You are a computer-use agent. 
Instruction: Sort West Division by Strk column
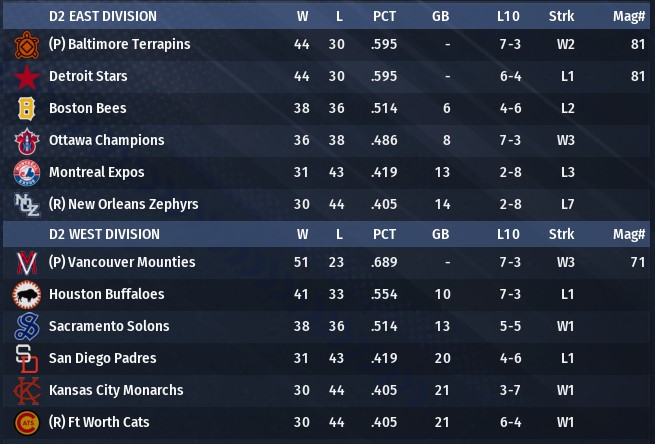click(x=561, y=234)
